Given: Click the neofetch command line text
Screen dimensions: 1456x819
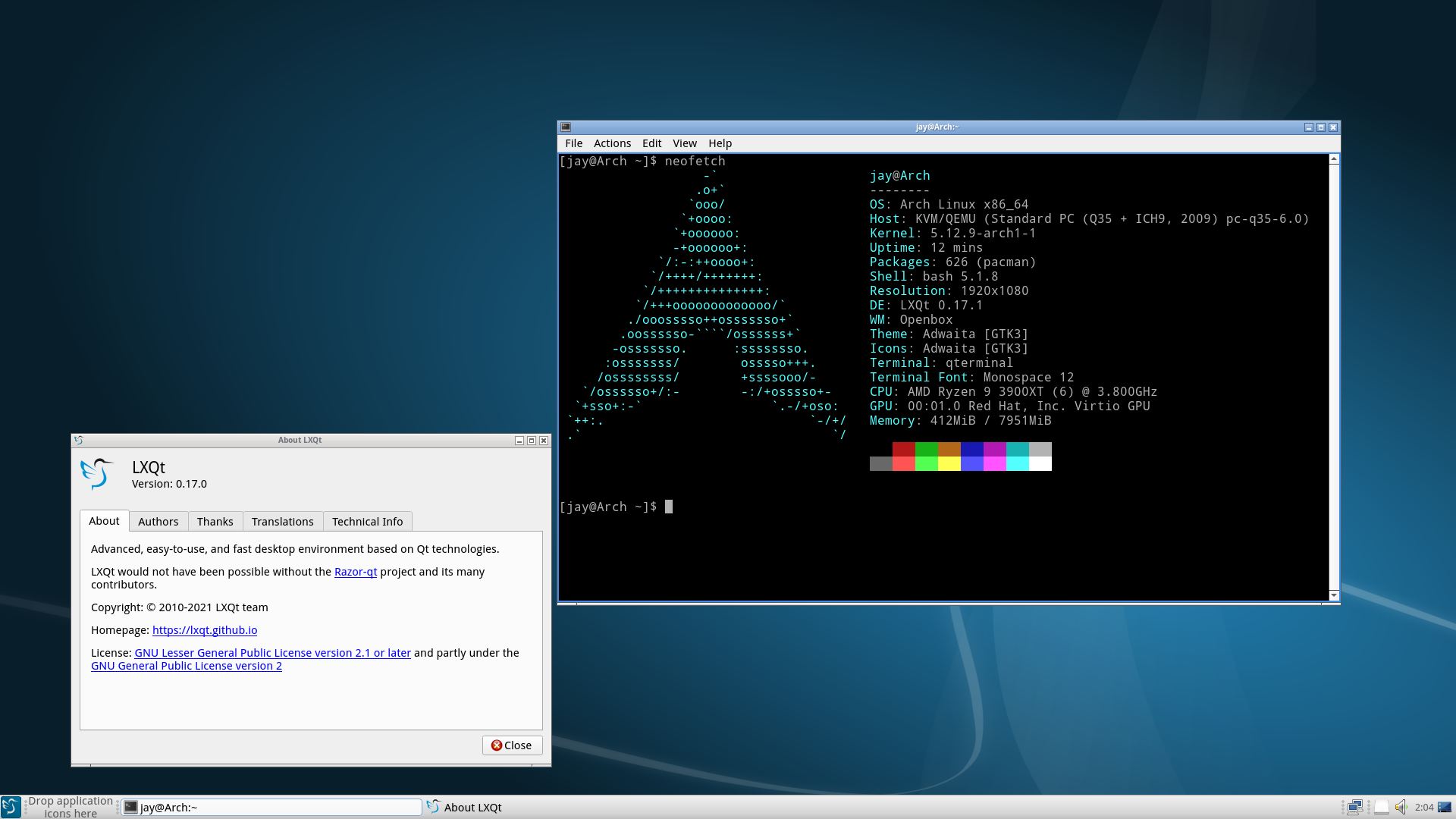Looking at the screenshot, I should coord(642,162).
